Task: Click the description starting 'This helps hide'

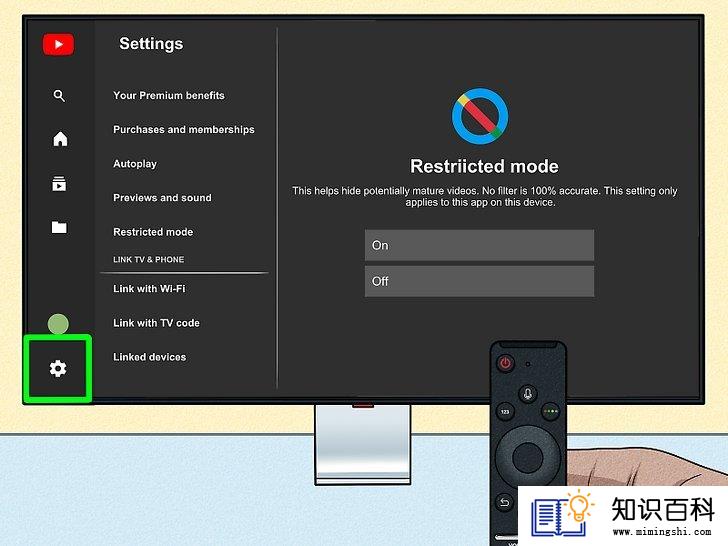Action: [x=484, y=196]
